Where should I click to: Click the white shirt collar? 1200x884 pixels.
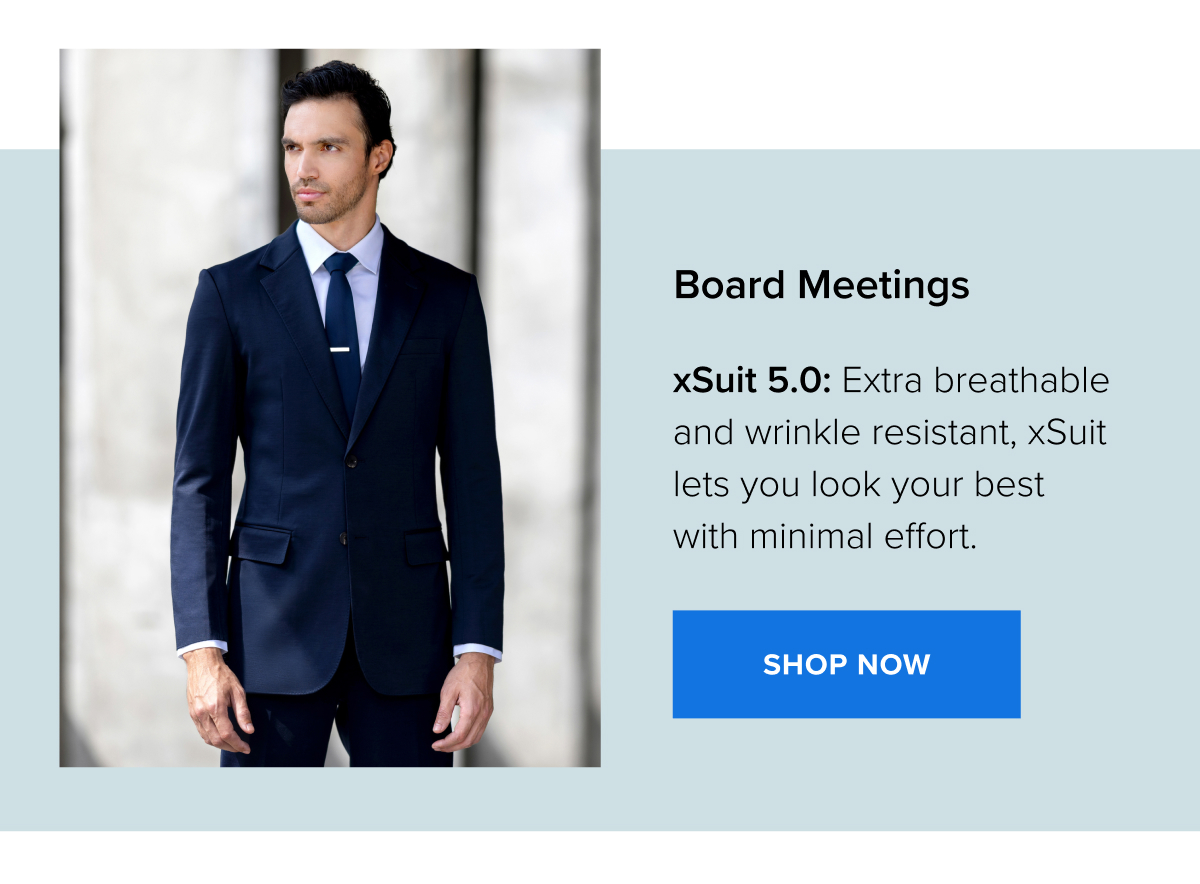(340, 248)
